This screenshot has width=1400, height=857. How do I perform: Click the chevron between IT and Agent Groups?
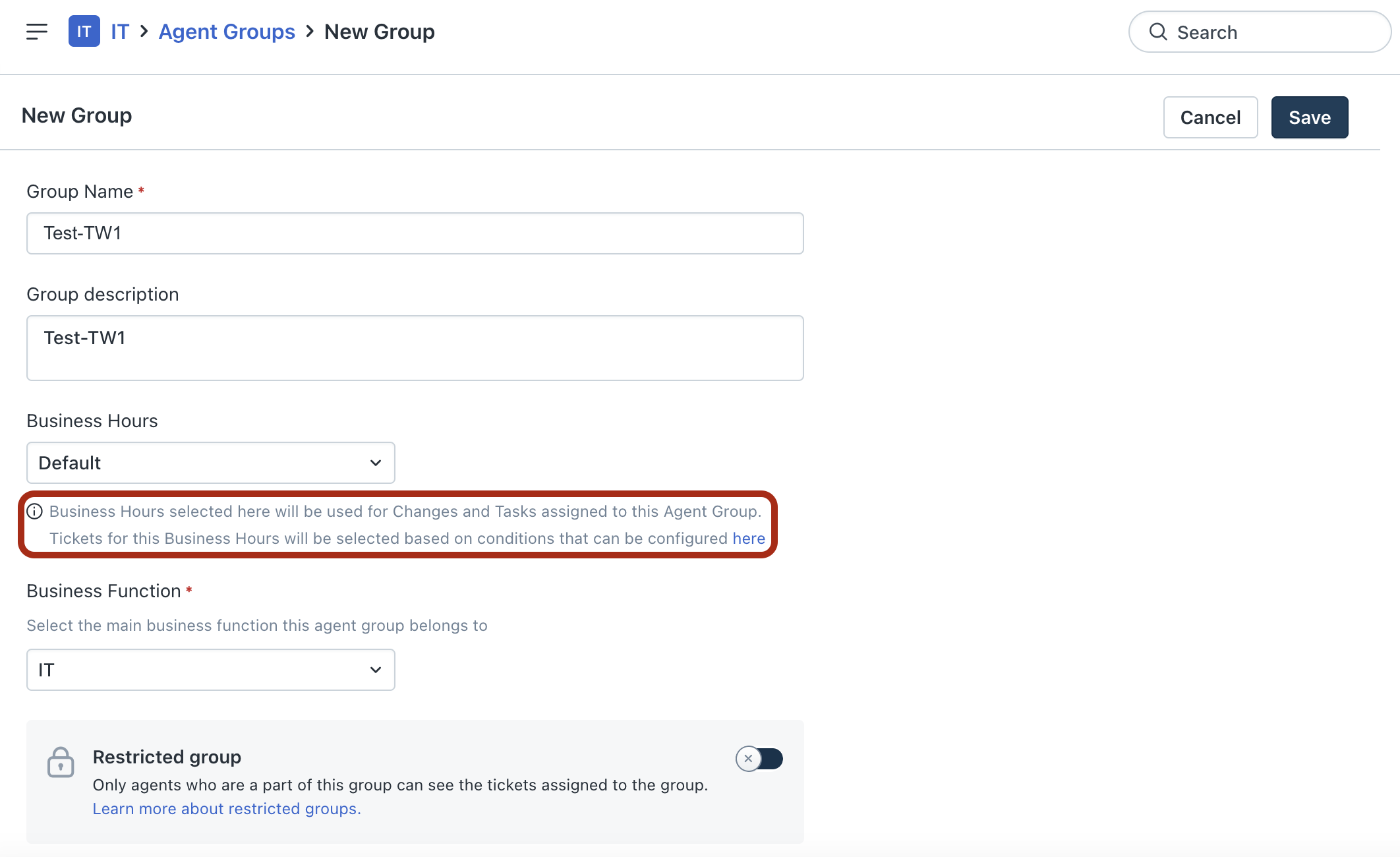pyautogui.click(x=144, y=32)
